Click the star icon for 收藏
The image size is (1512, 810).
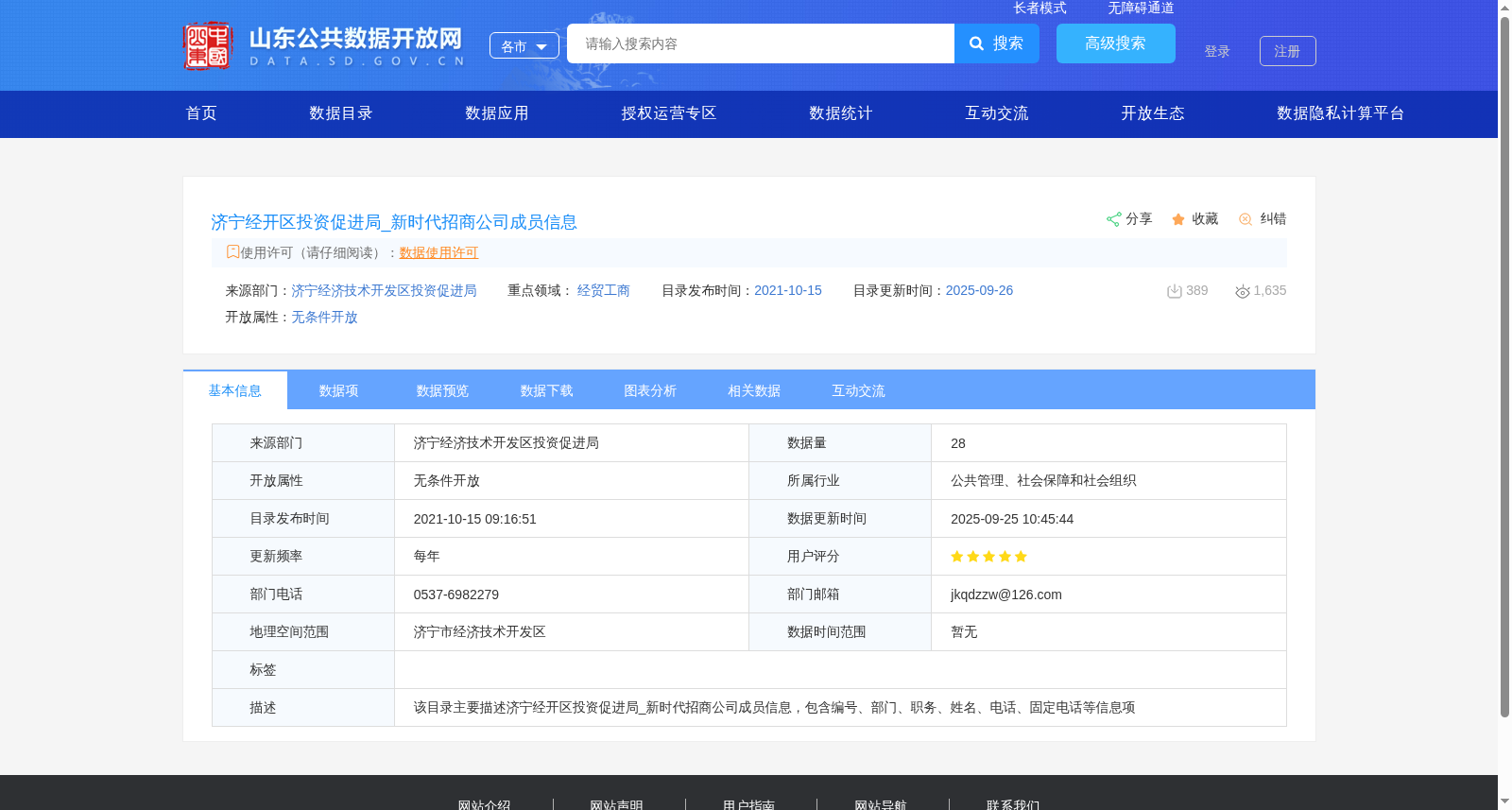(x=1178, y=219)
